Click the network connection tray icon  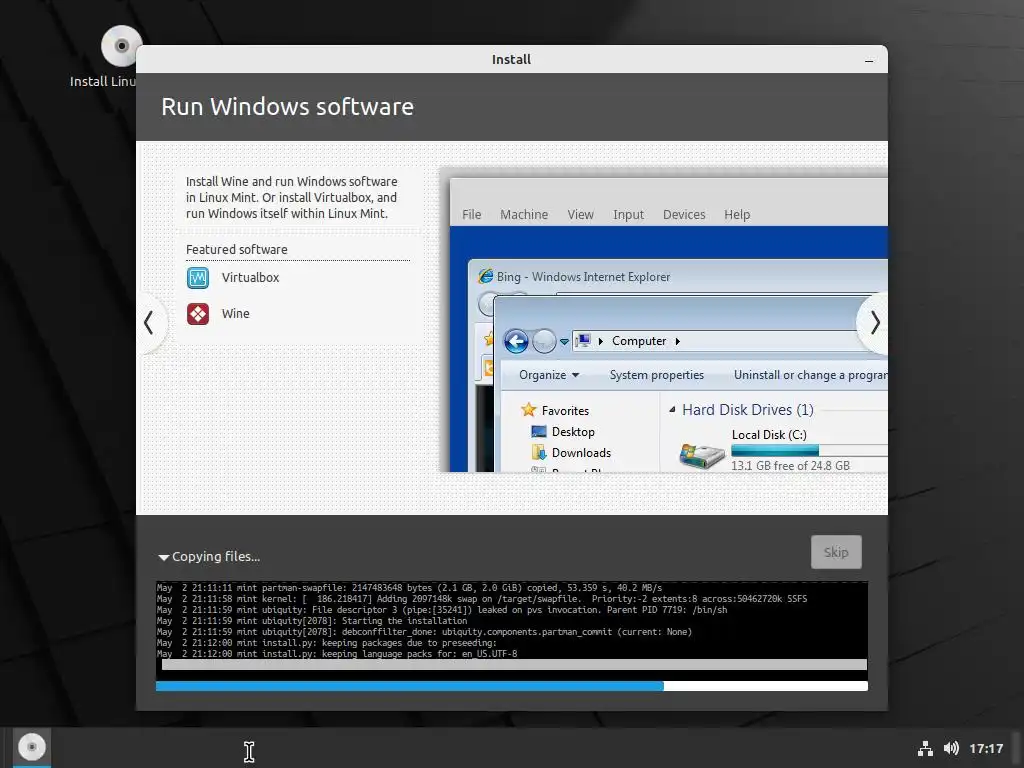pyautogui.click(x=925, y=748)
